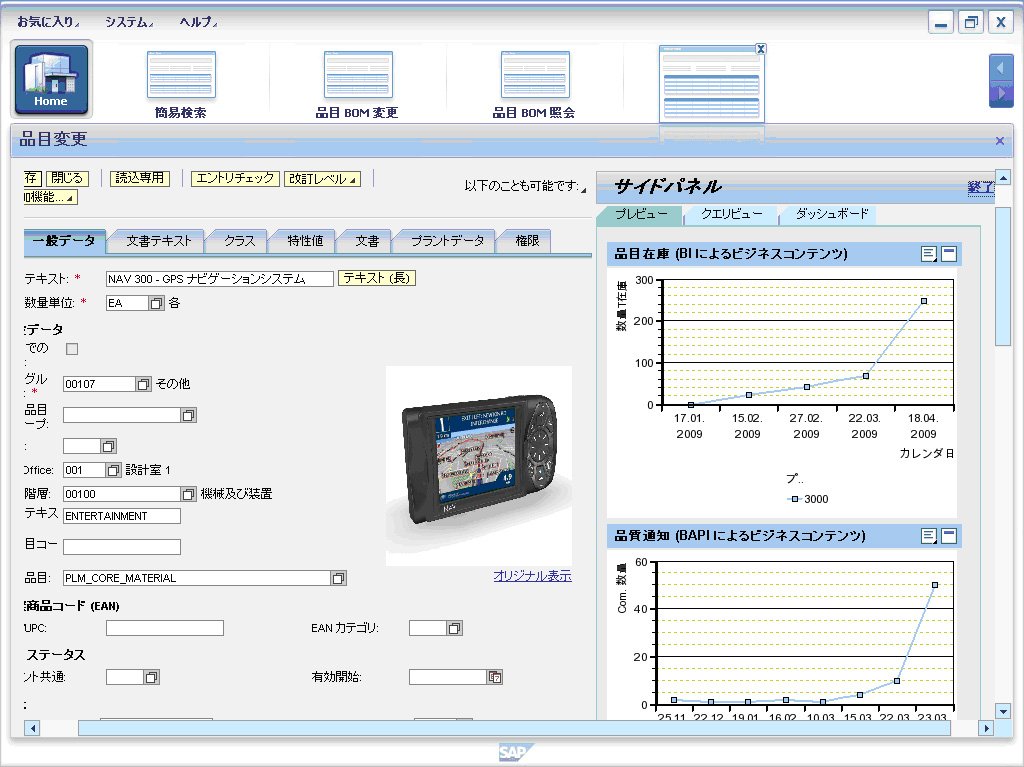This screenshot has width=1024, height=767.
Task: Click the 閉じる button
Action: coord(67,178)
